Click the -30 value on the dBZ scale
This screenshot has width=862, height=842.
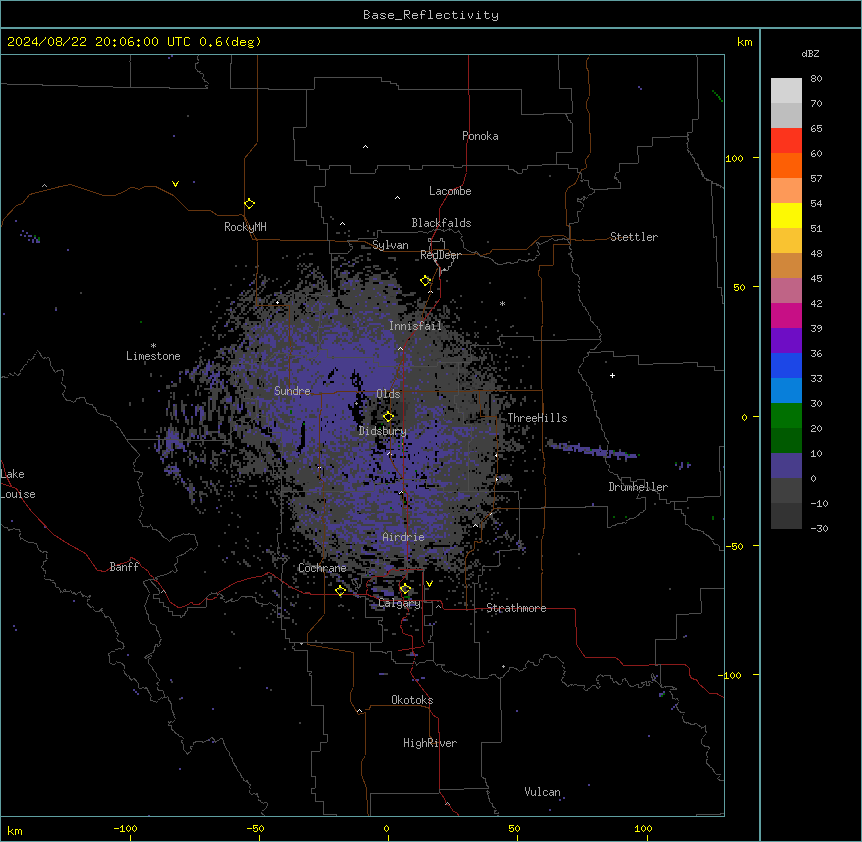click(x=819, y=528)
